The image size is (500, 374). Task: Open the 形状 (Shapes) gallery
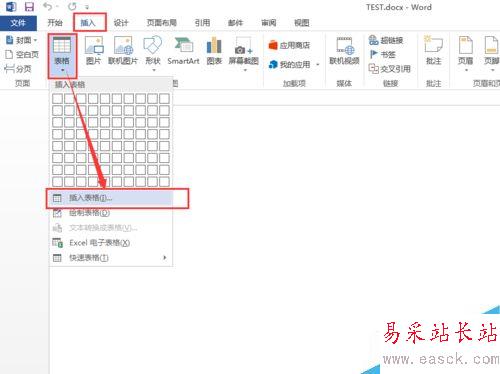tap(153, 53)
